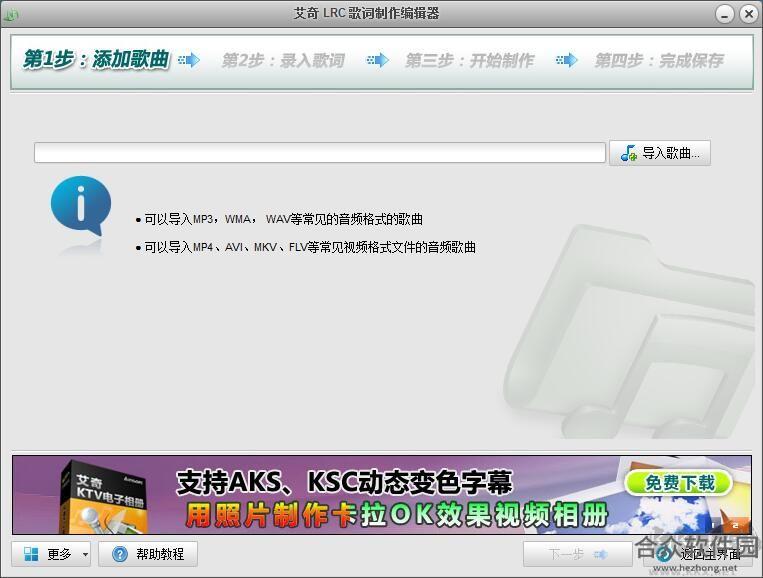Click the arrow icon on 下一步 button

(601, 554)
